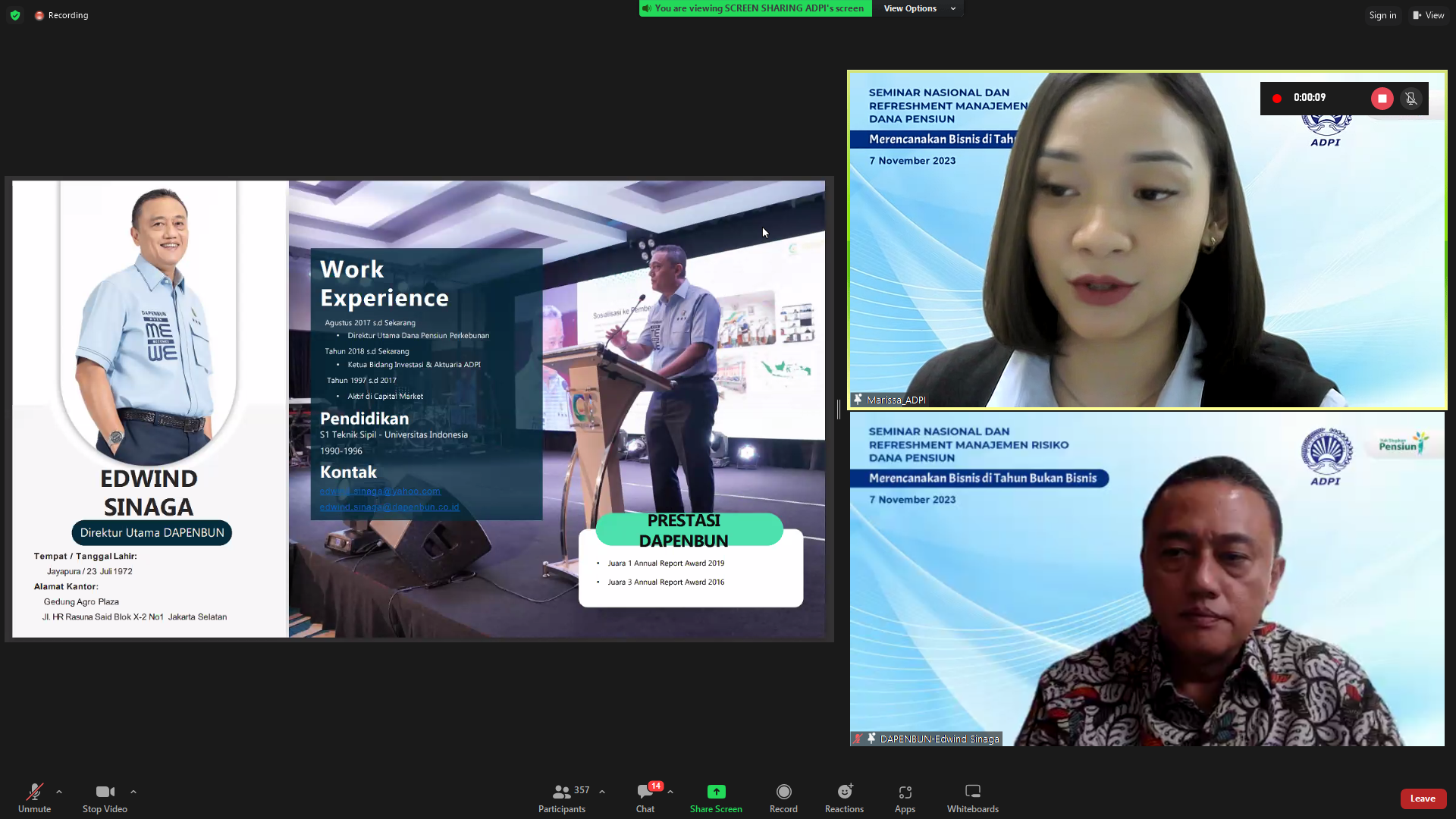Open the Apps icon in toolbar
The width and height of the screenshot is (1456, 819).
click(905, 792)
